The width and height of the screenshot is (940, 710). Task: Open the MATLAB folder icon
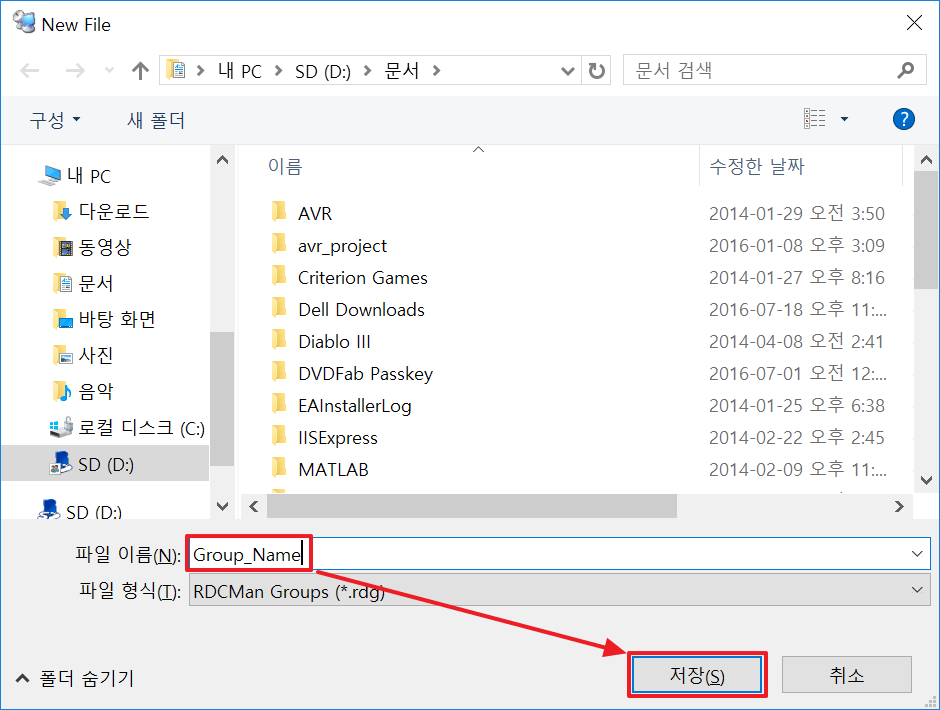point(279,469)
